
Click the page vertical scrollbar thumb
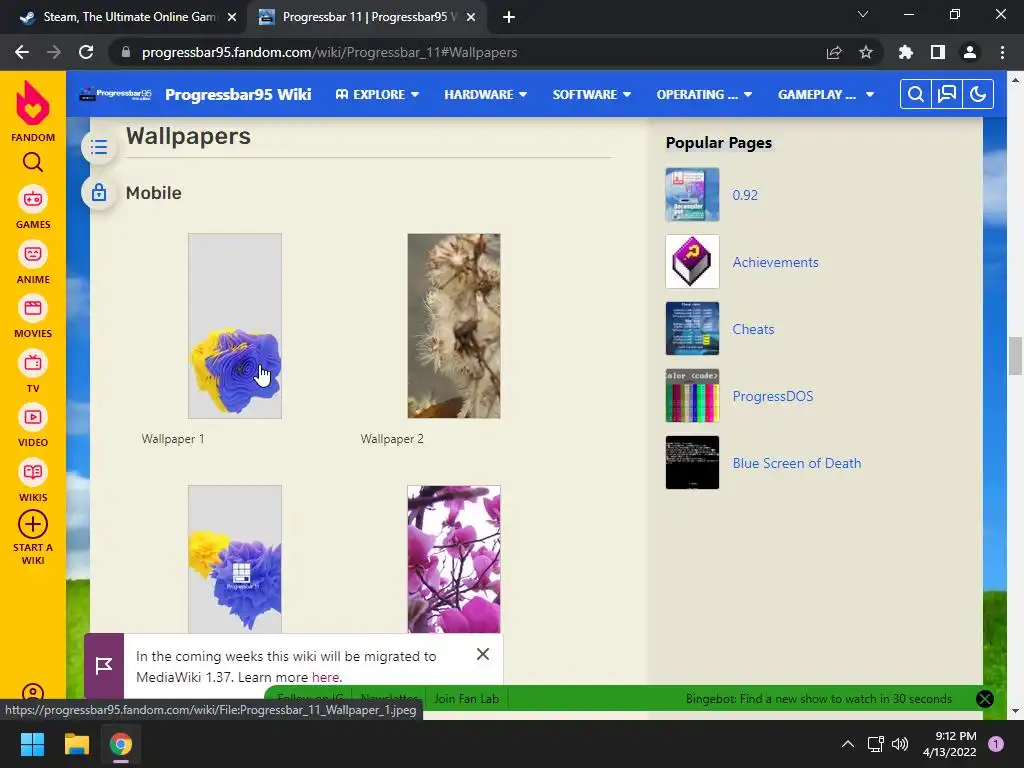(x=1015, y=356)
